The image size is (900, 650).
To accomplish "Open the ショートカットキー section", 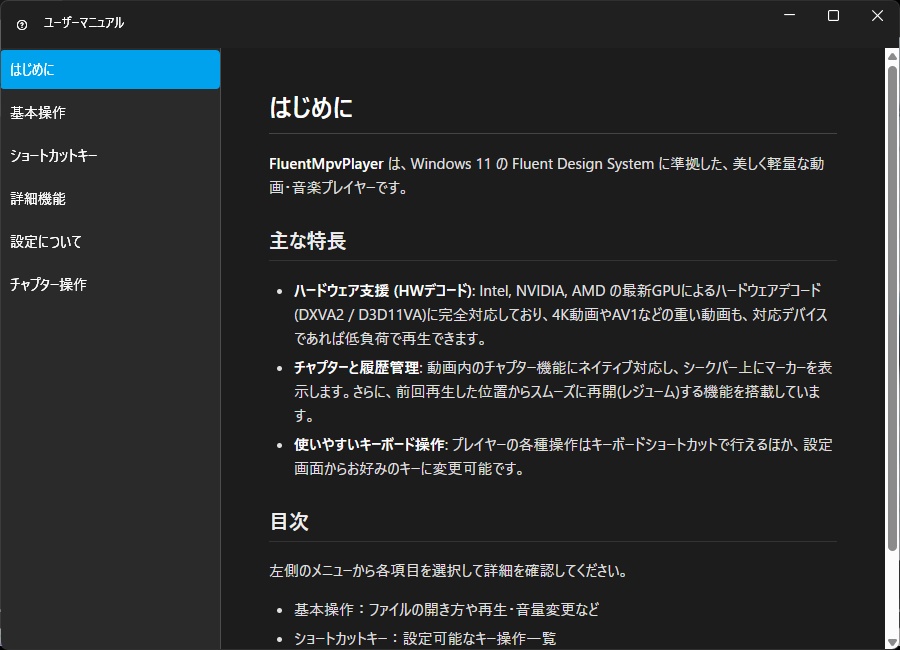I will 110,155.
